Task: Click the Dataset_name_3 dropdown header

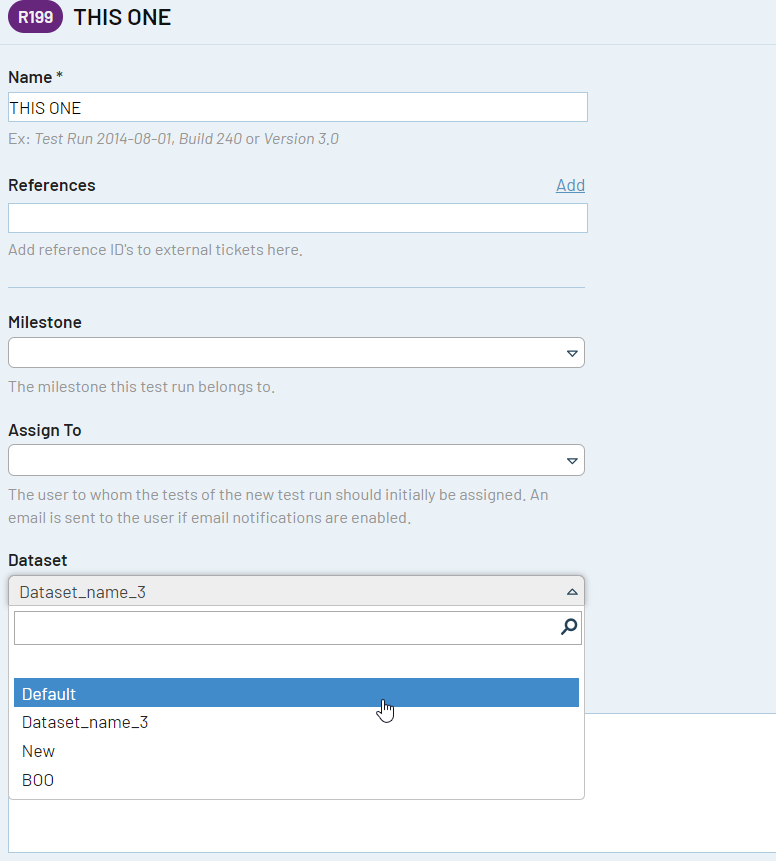Action: [296, 591]
